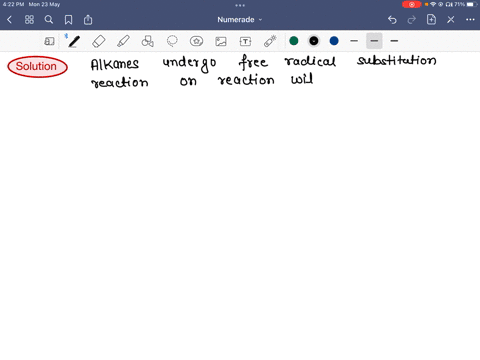Viewport: 480px width, 360px height.
Task: Choose the green pen color
Action: [x=294, y=41]
